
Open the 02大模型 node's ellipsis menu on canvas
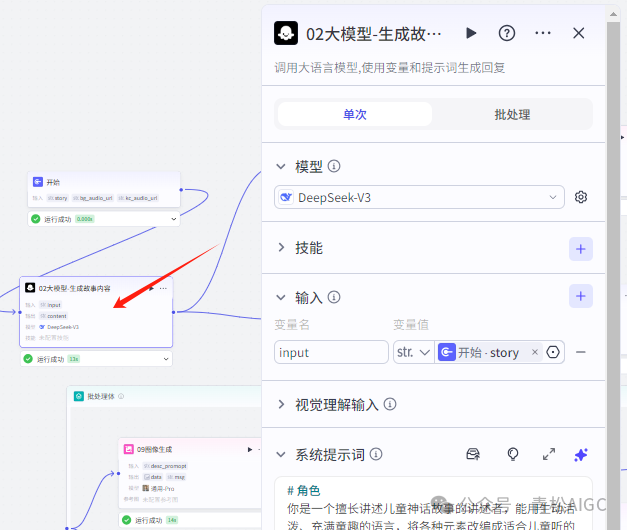(x=163, y=288)
